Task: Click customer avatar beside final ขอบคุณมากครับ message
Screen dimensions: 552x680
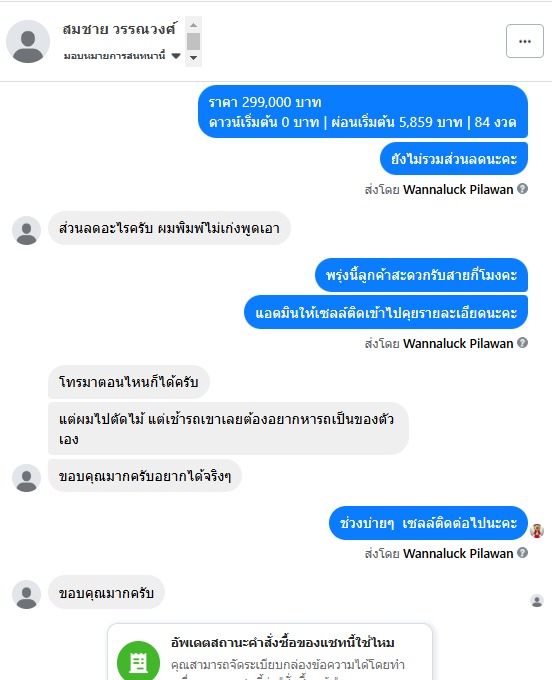Action: [x=26, y=595]
